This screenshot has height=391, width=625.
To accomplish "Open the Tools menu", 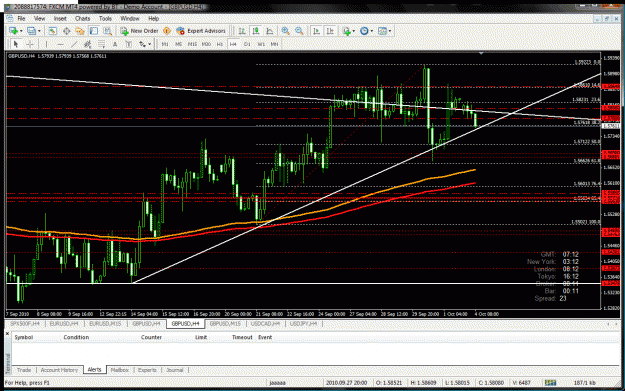I will (105, 18).
